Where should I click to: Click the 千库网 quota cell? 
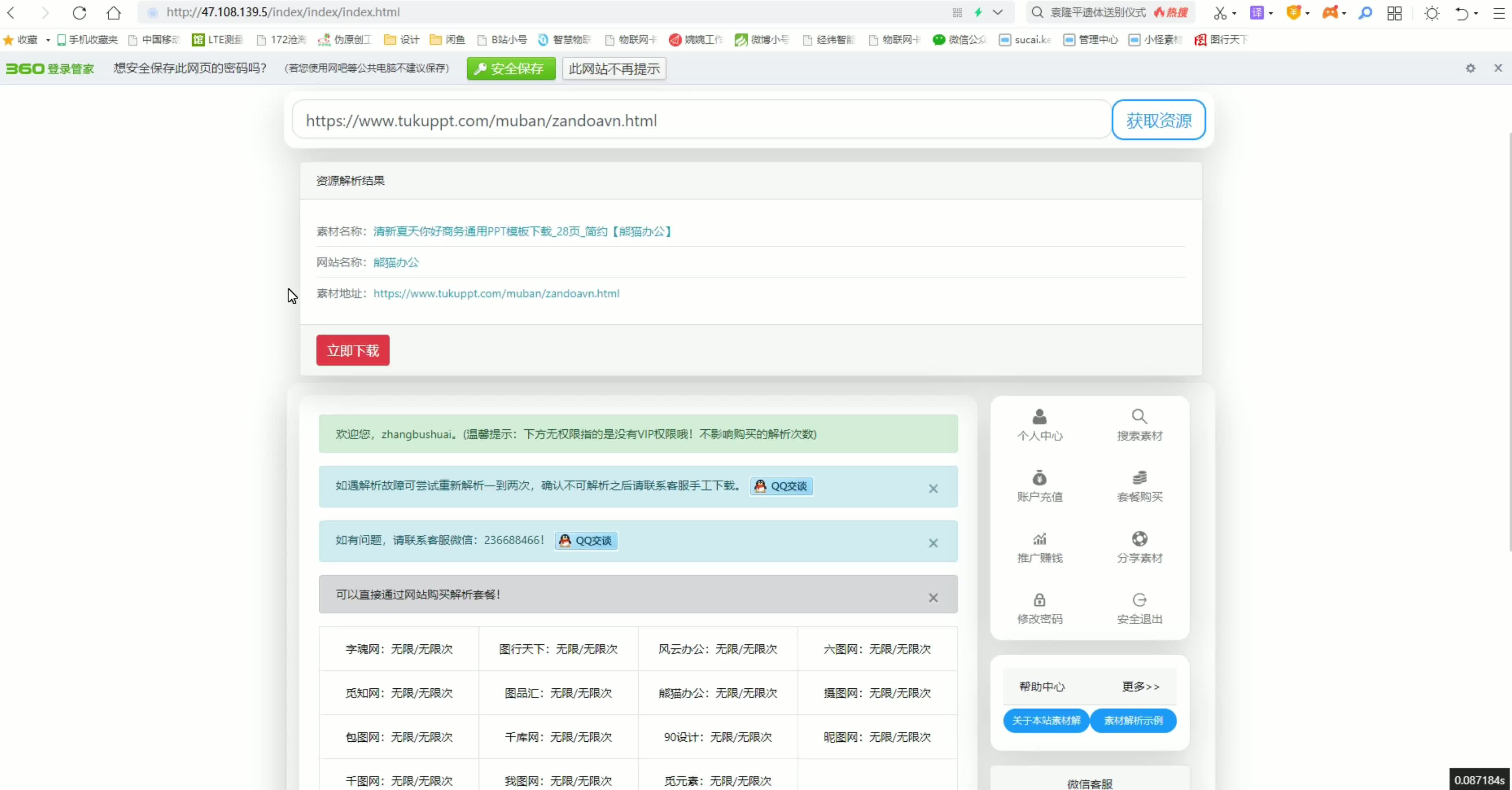tap(558, 737)
